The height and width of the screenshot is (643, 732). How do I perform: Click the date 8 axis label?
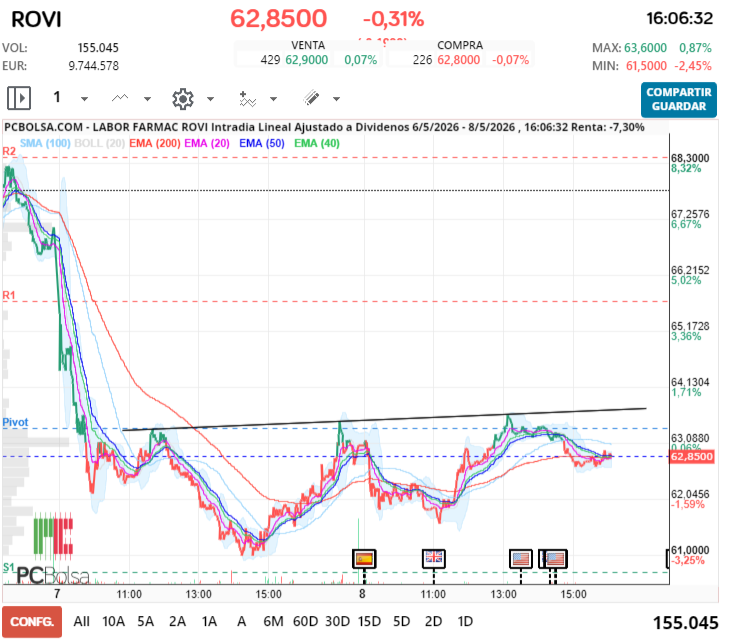362,594
